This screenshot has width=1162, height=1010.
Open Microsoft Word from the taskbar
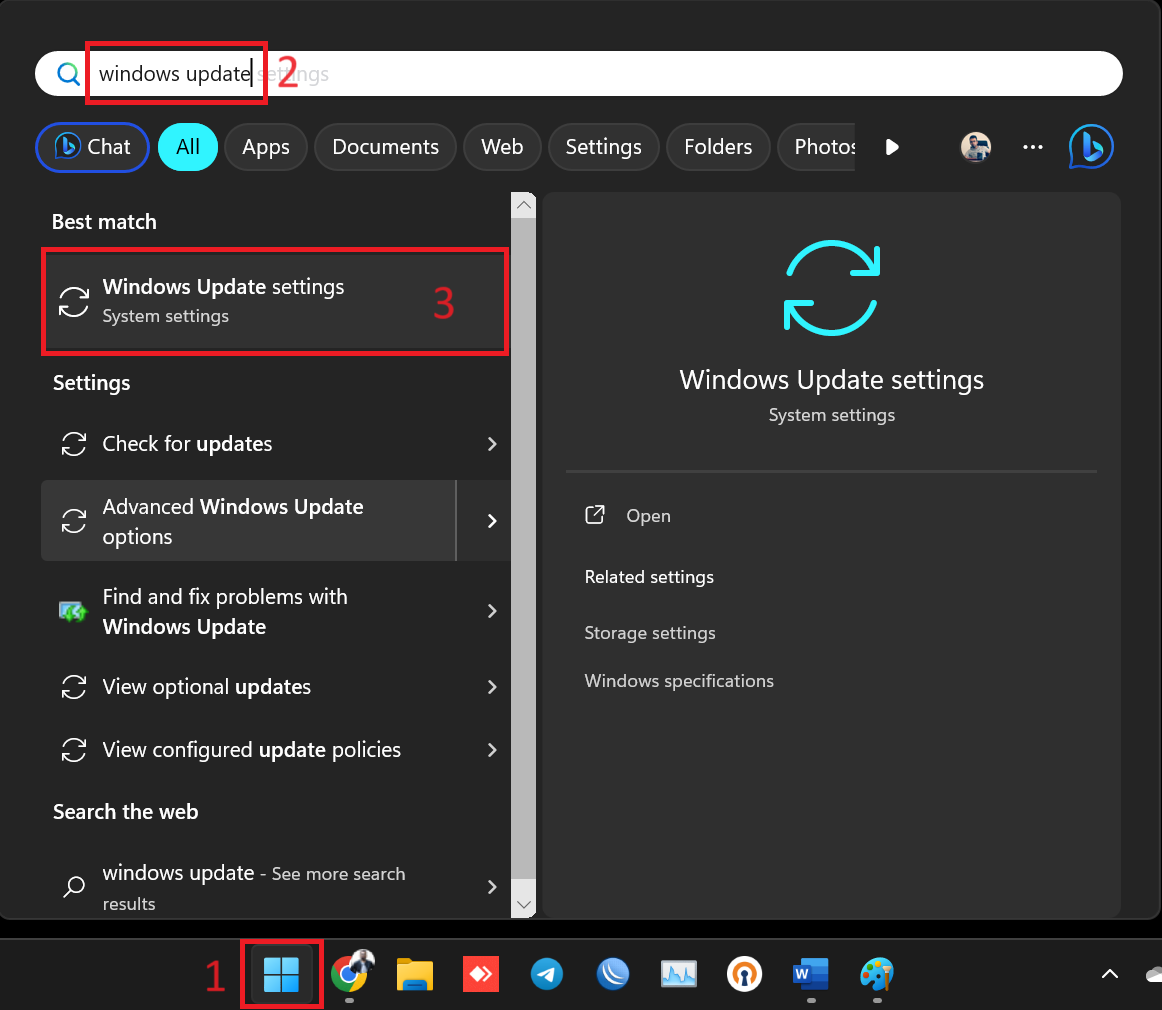811,974
